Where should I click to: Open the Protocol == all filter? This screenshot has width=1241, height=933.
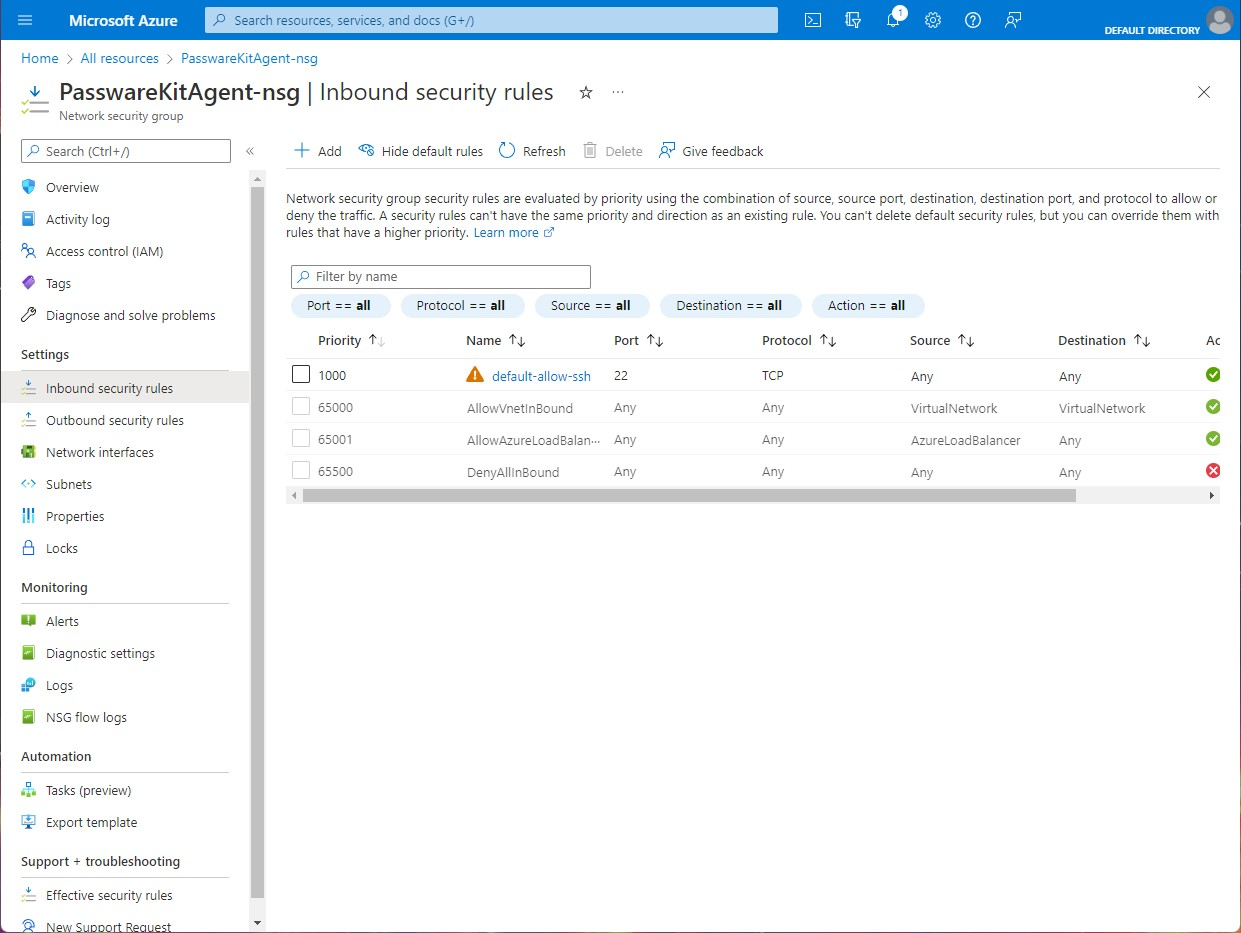(462, 306)
